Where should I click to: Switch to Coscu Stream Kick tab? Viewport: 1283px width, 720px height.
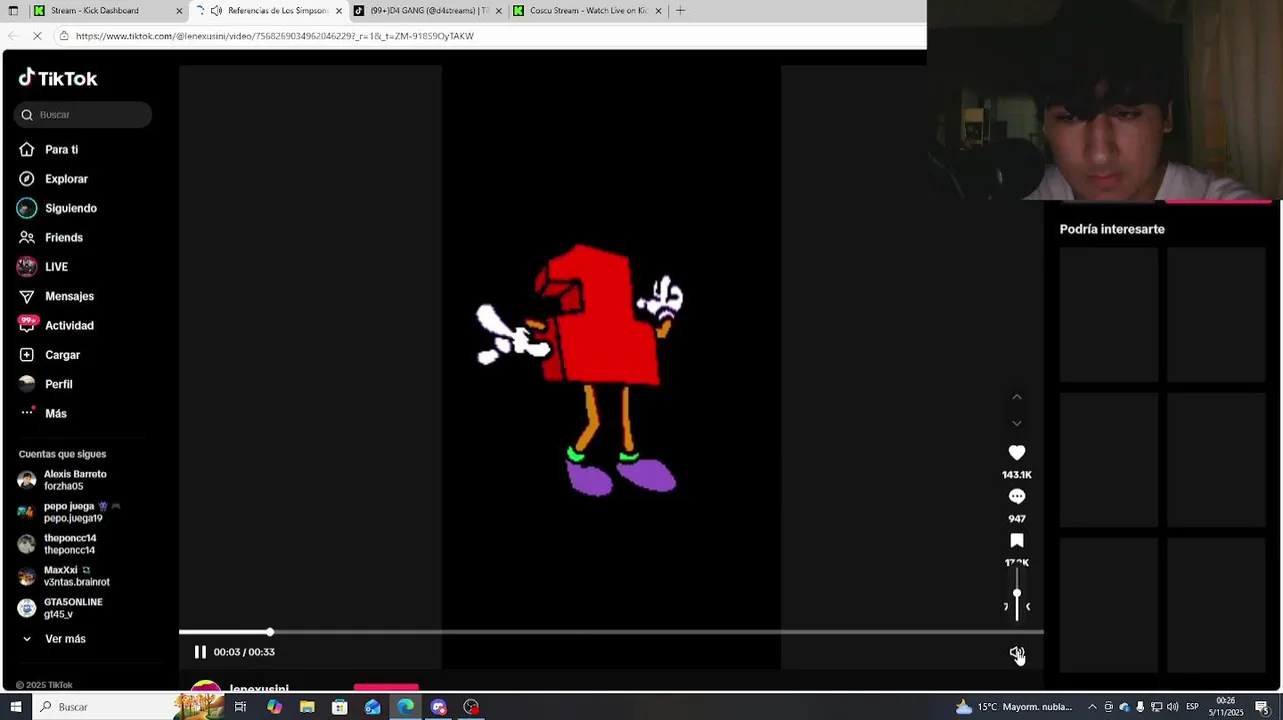[x=588, y=10]
